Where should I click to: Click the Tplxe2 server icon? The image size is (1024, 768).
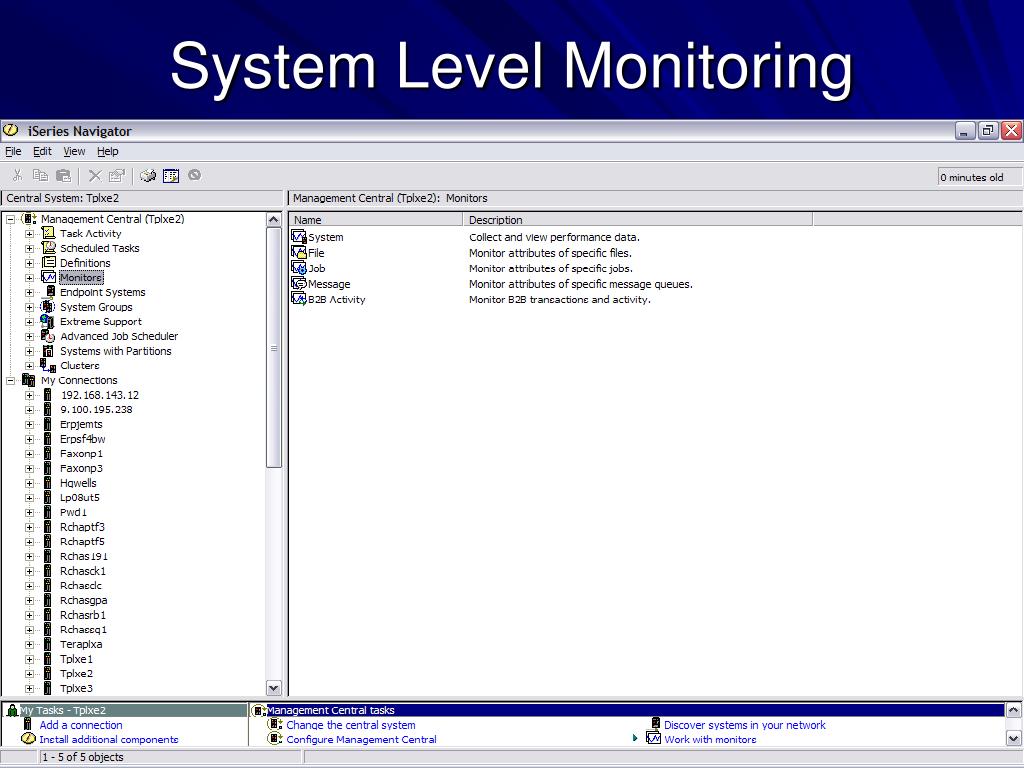(47, 673)
